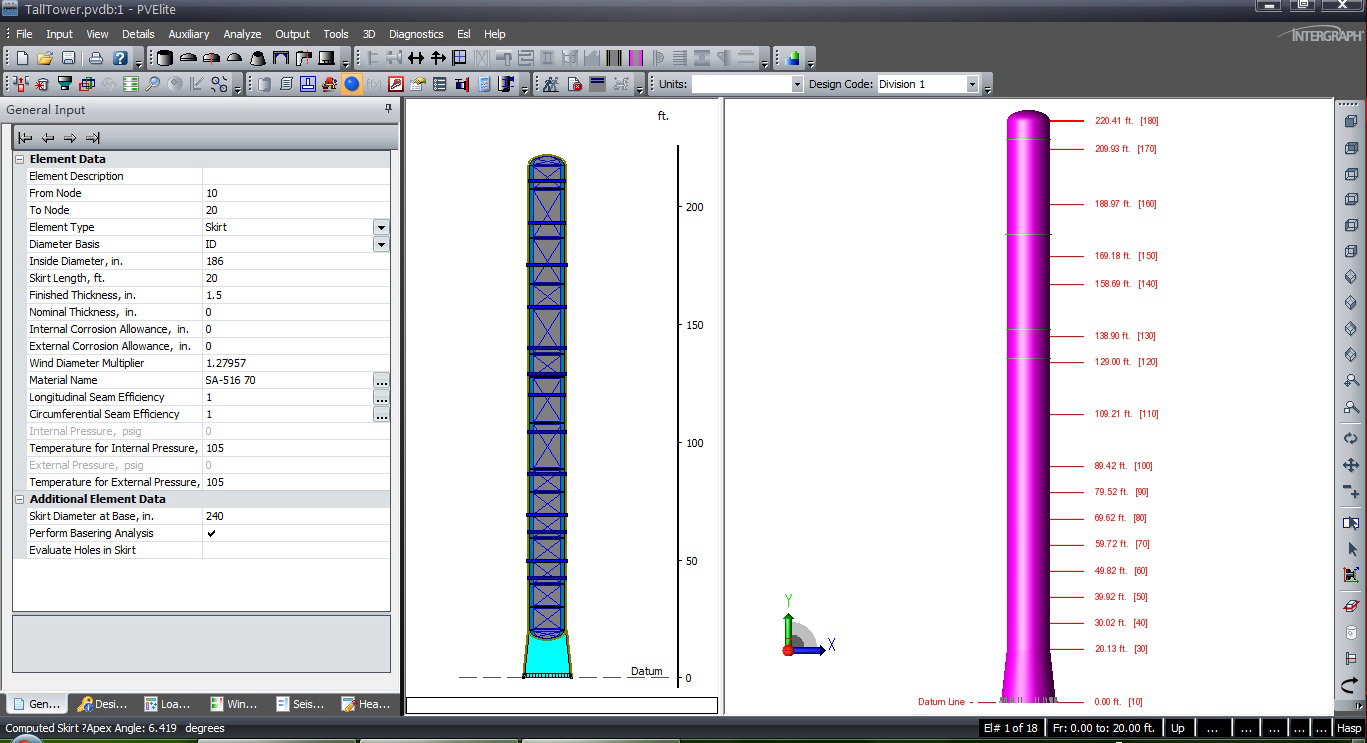Switch to the Heading tab

tap(366, 704)
